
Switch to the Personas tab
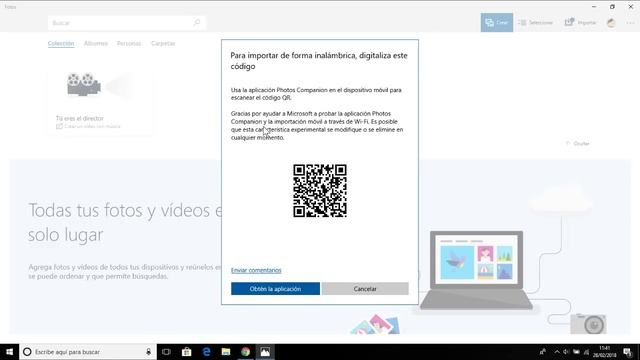[129, 43]
